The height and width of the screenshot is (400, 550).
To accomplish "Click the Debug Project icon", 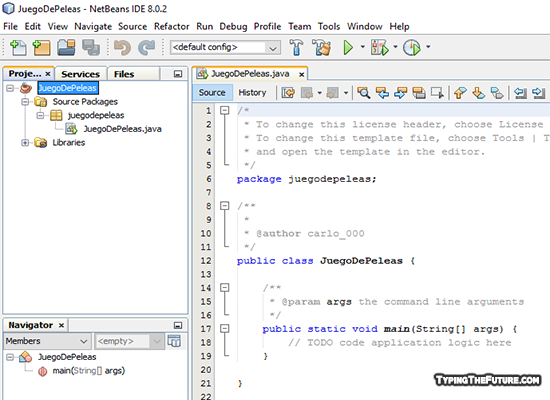I will pyautogui.click(x=380, y=47).
